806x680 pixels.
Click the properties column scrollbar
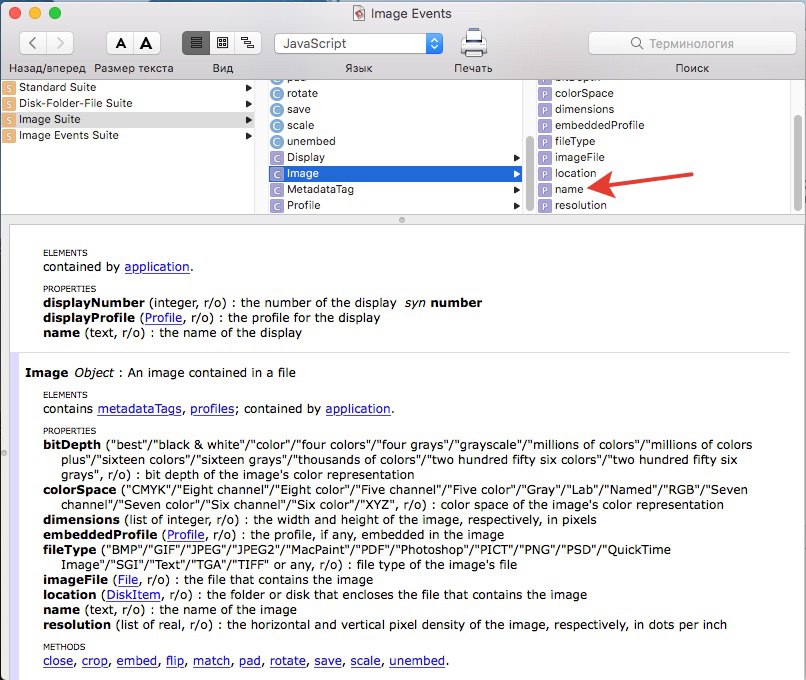point(798,162)
